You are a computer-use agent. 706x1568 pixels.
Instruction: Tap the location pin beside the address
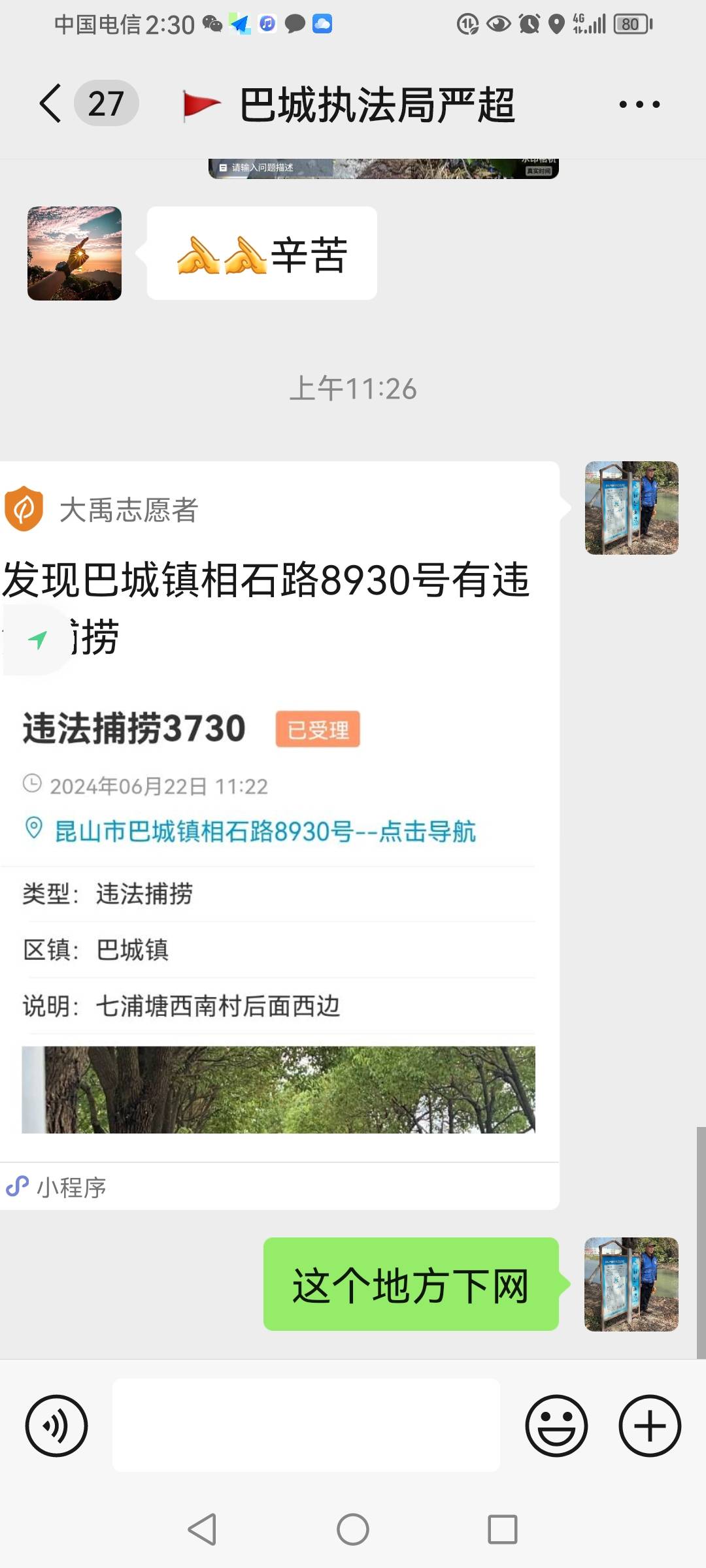[33, 828]
